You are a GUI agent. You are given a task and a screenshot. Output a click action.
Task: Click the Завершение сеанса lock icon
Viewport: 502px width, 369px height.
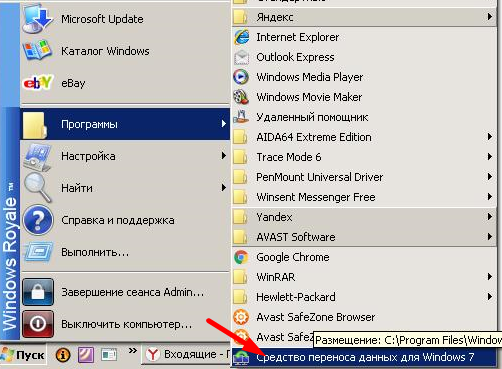38,292
